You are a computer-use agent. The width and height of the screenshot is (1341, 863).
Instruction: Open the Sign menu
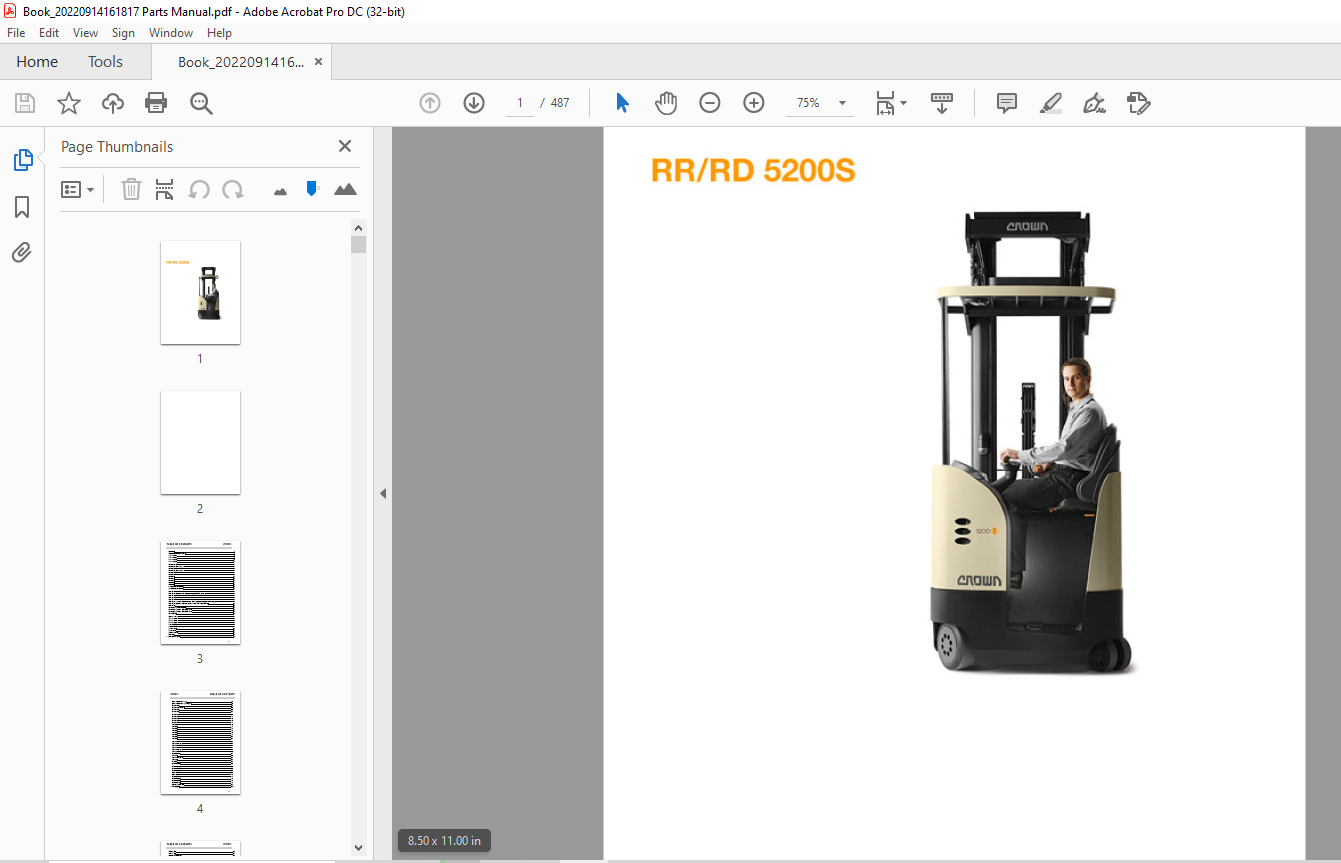123,33
